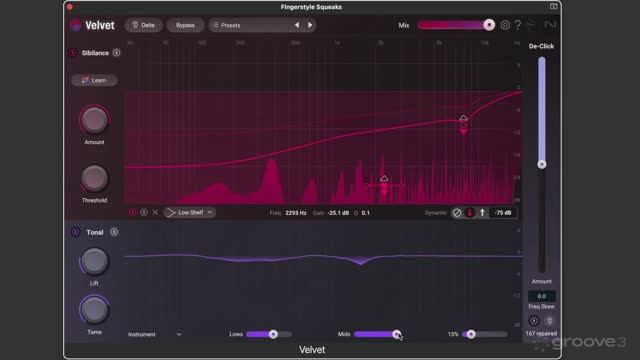This screenshot has height=360, width=640.
Task: Select the high shelf band node
Action: (463, 124)
